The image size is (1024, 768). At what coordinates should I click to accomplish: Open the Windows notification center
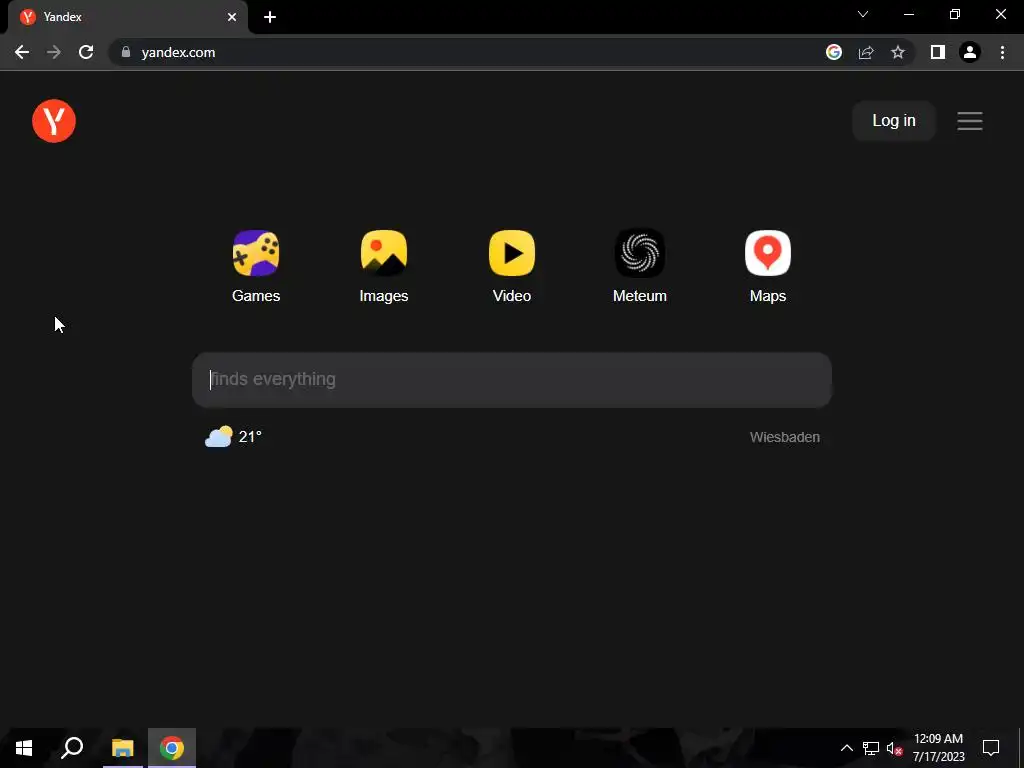[x=991, y=748]
